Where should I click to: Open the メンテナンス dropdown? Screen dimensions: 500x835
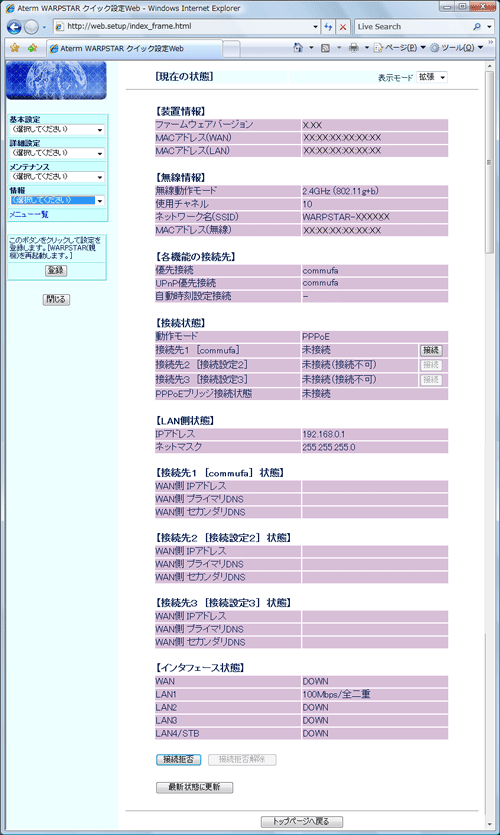coord(57,177)
